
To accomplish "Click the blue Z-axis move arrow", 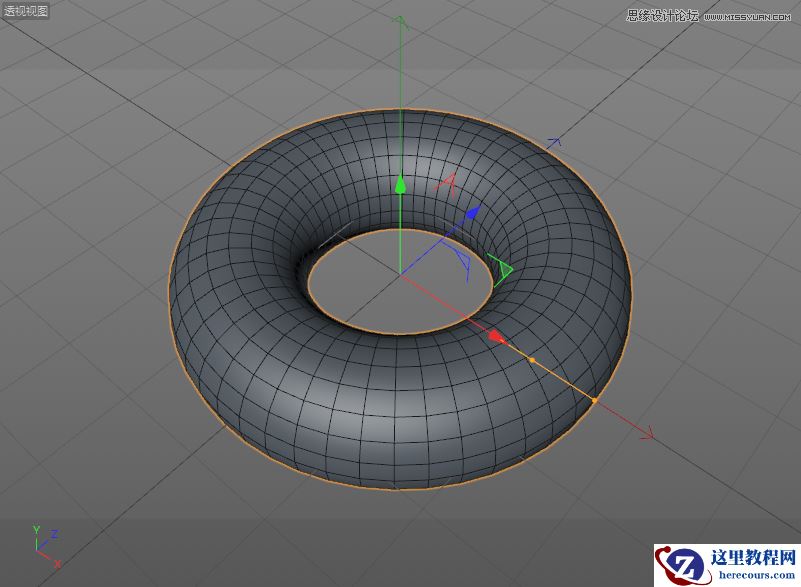I will pos(474,212).
